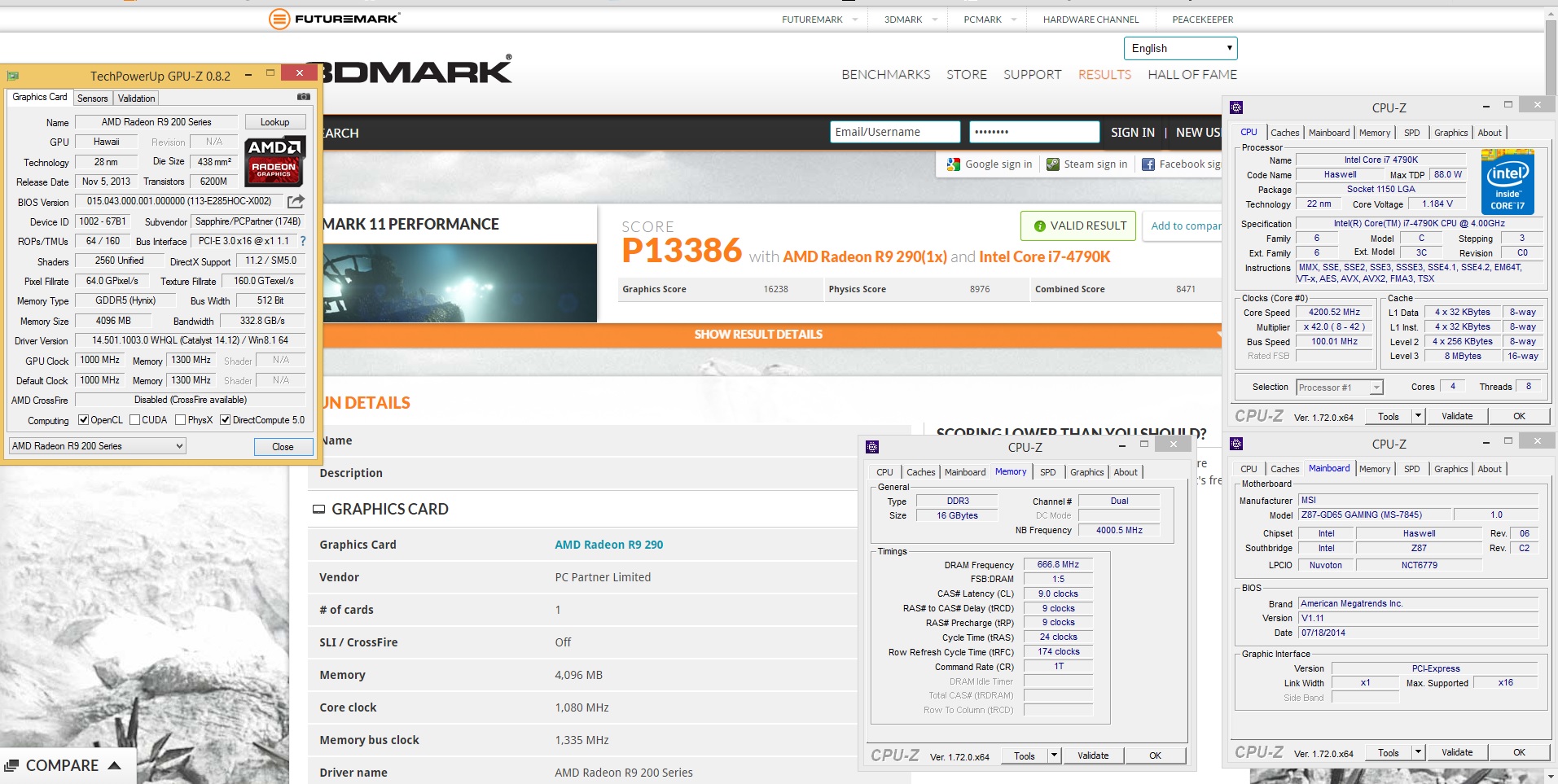Open the BENCHMARKS menu on 3DMark site
Viewport: 1558px width, 784px height.
click(x=885, y=74)
